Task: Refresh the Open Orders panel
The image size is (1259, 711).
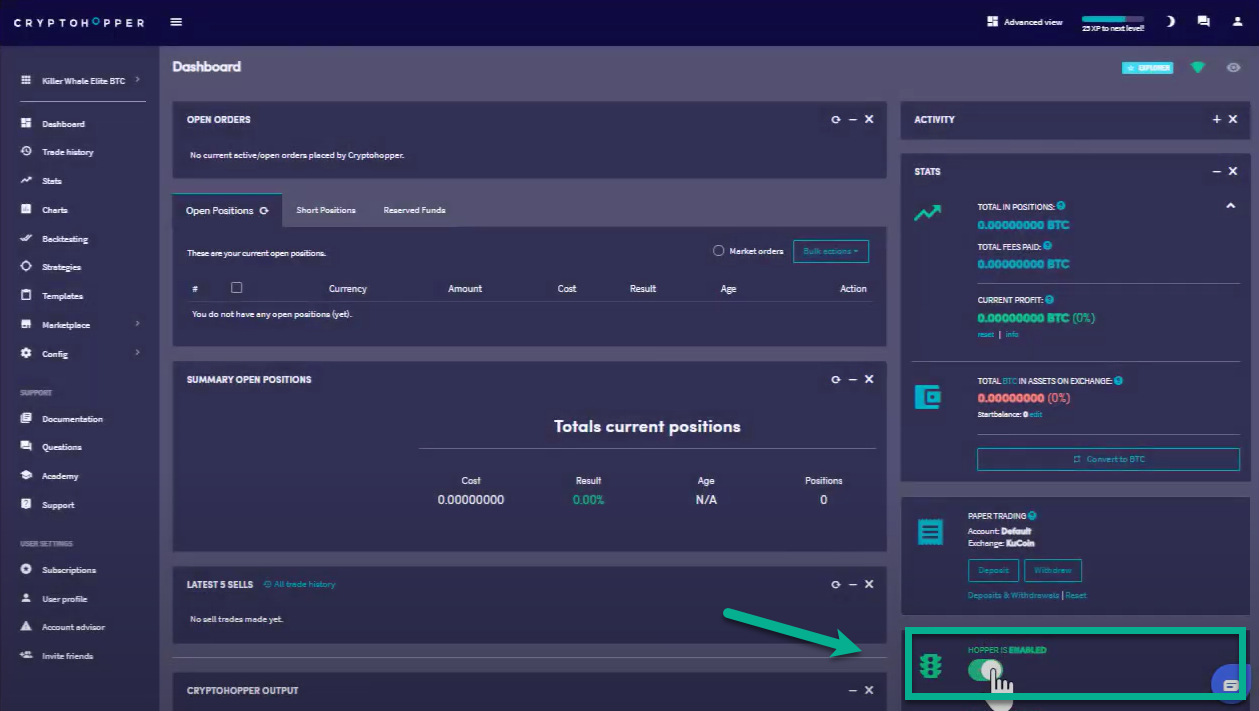Action: click(x=836, y=120)
